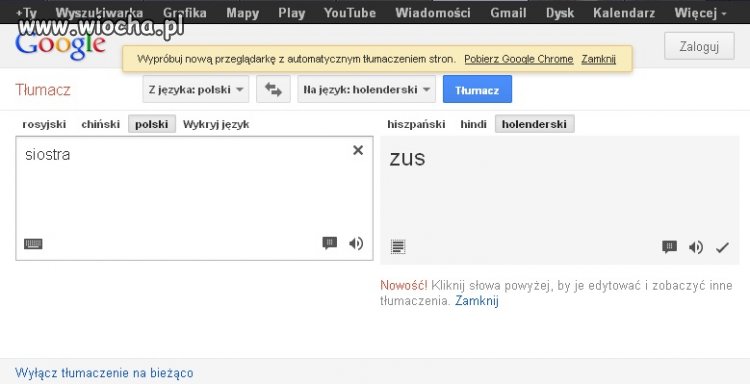Open YouTube in top bar
750x384 pixels.
(350, 13)
